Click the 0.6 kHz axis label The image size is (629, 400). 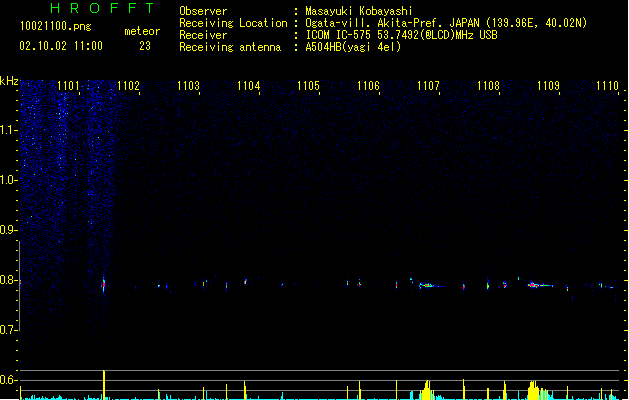(x=9, y=380)
